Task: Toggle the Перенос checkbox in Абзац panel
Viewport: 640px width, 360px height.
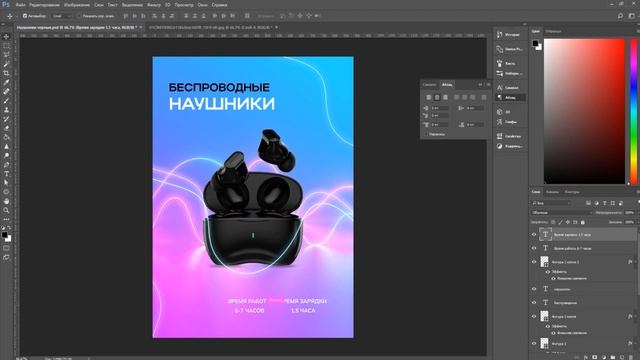Action: pyautogui.click(x=426, y=134)
